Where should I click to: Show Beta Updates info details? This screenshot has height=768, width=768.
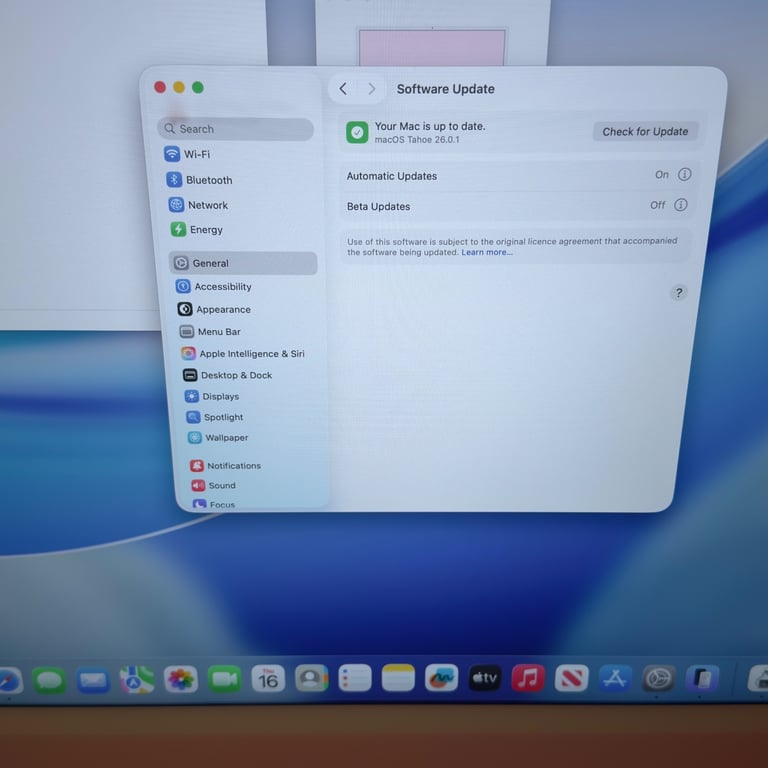(x=680, y=205)
